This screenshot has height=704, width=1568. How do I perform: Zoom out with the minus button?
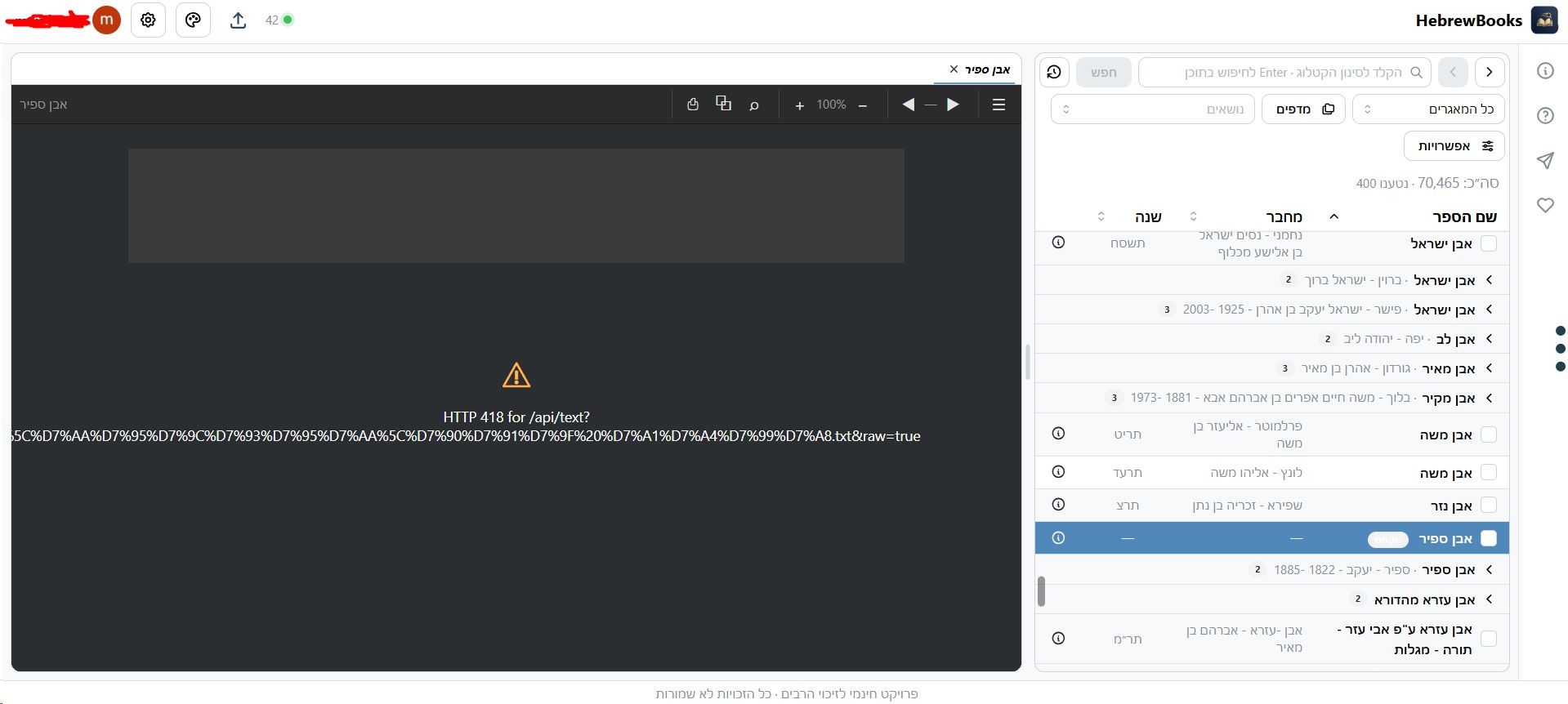coord(862,105)
